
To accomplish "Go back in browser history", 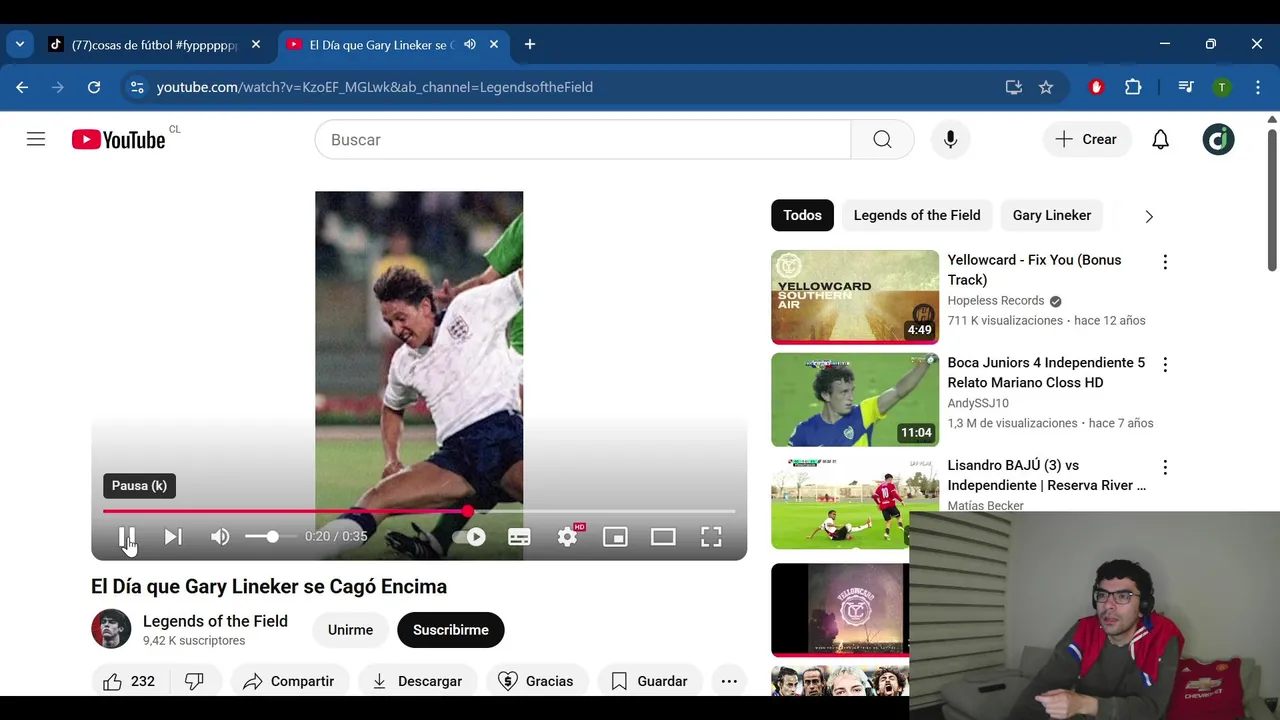I will 22,87.
